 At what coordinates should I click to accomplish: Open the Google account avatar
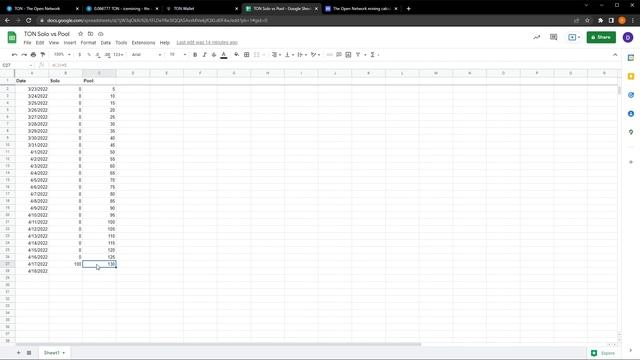(x=628, y=37)
